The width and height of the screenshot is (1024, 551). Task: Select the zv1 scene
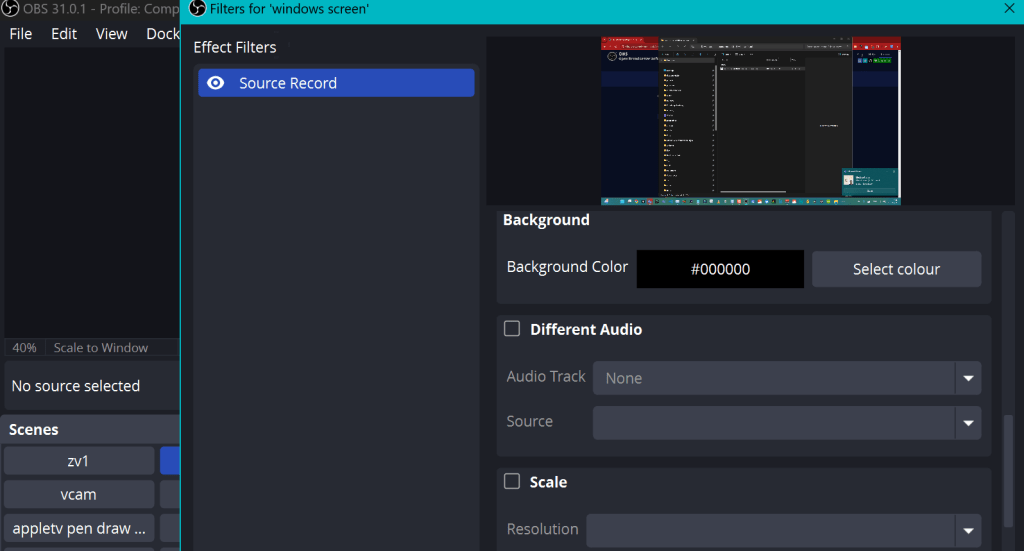point(79,461)
